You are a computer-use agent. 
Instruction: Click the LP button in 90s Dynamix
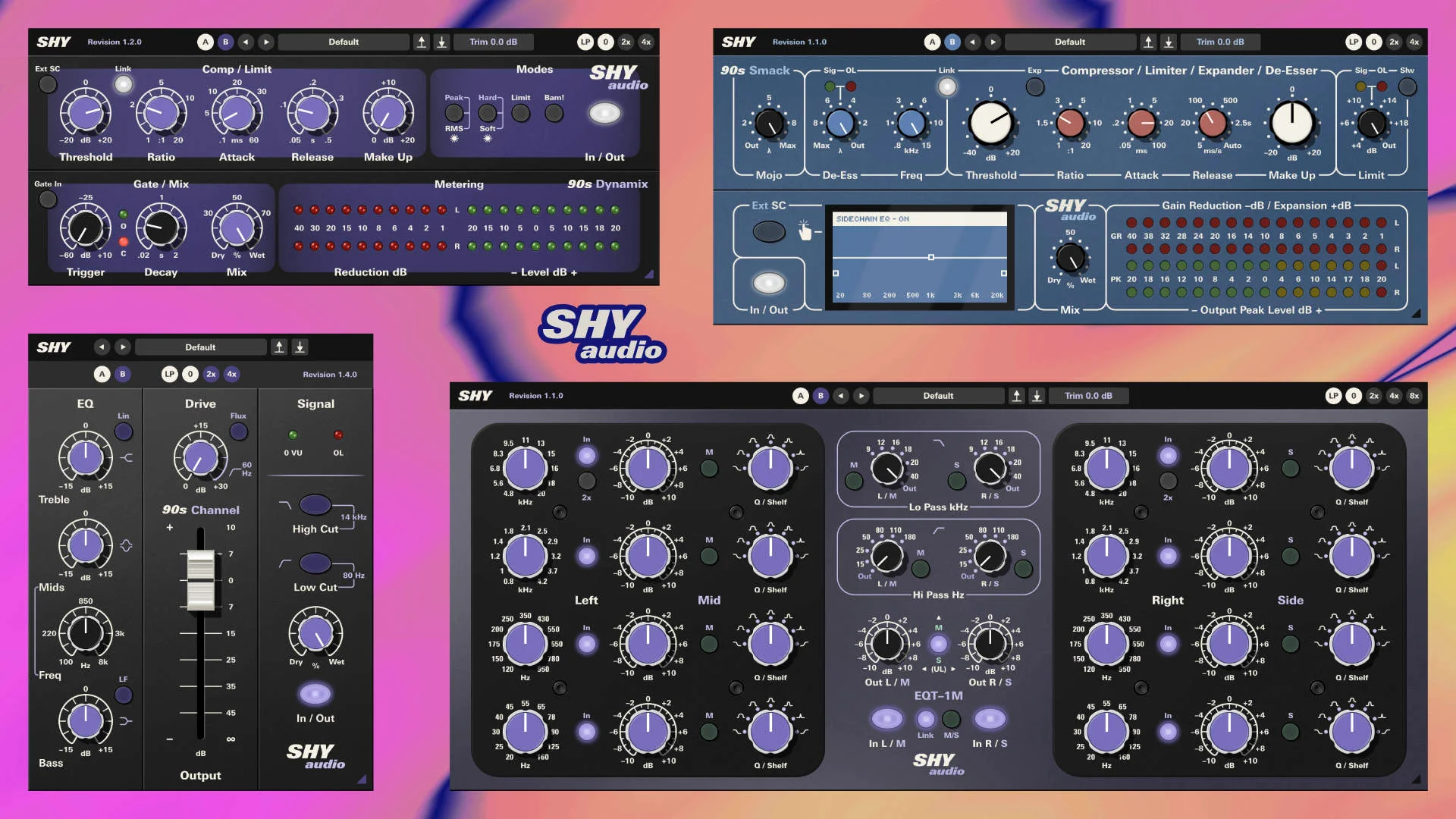point(585,42)
